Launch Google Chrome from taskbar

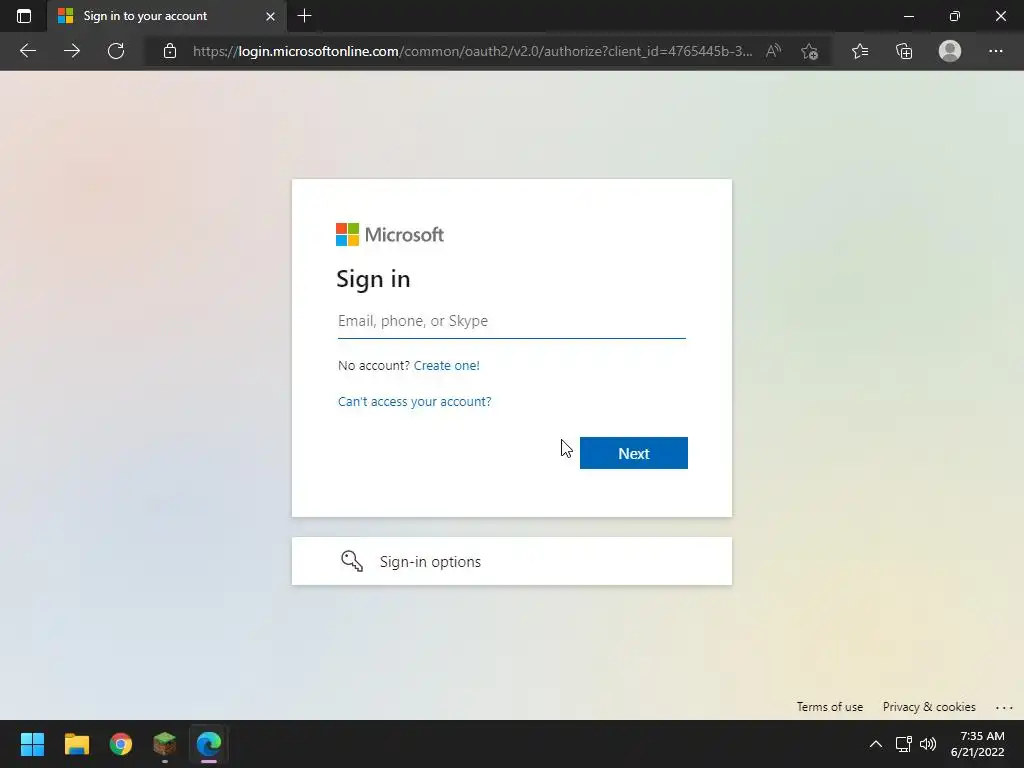121,744
